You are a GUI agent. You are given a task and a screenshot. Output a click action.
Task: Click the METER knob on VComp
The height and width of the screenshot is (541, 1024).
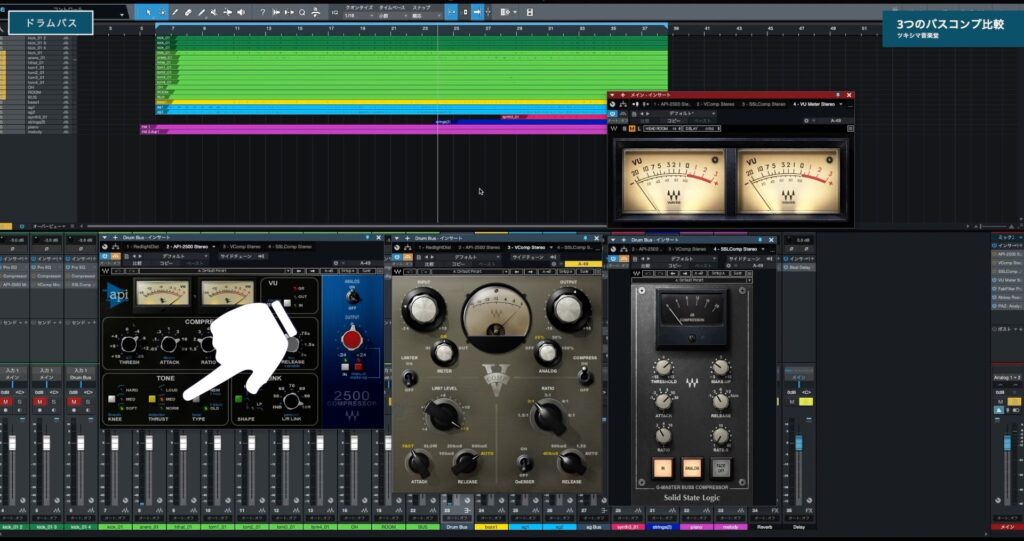443,353
